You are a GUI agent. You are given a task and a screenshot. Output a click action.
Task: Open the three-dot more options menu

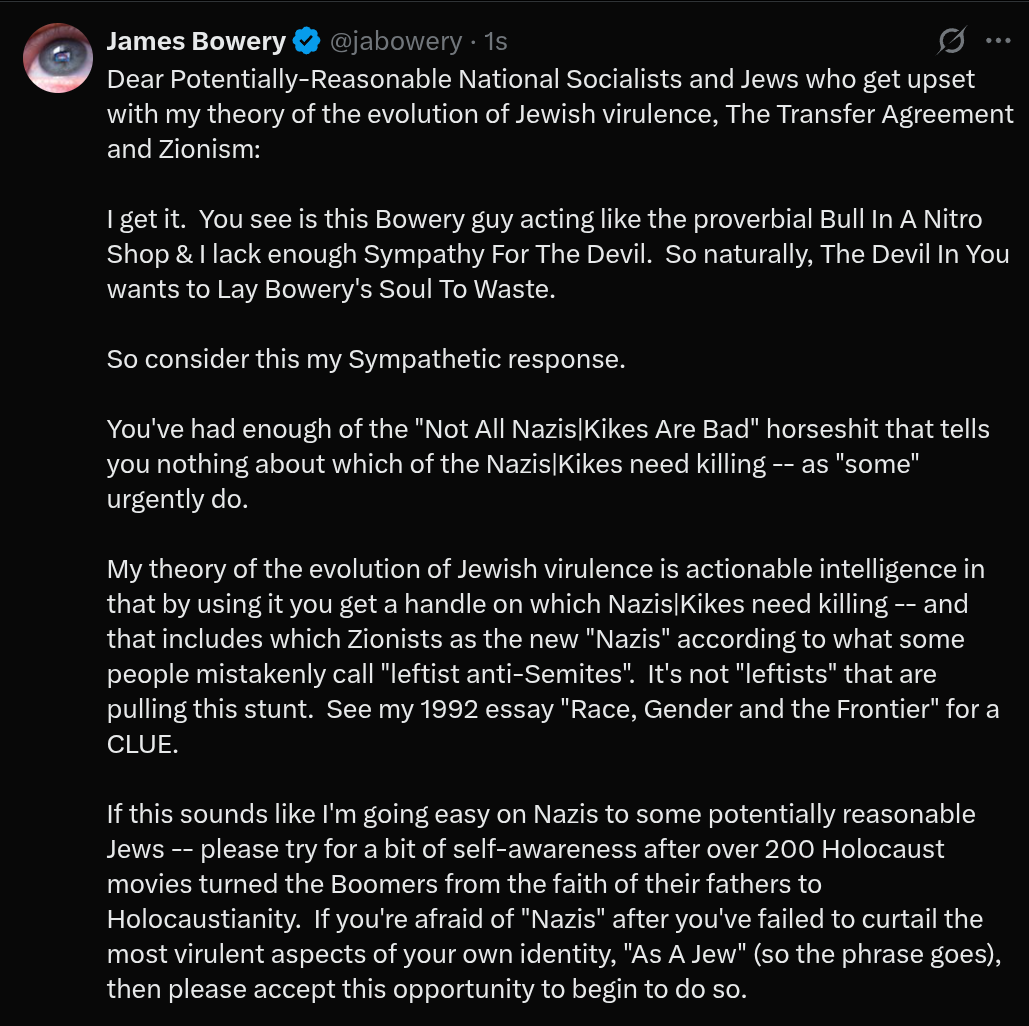click(998, 41)
